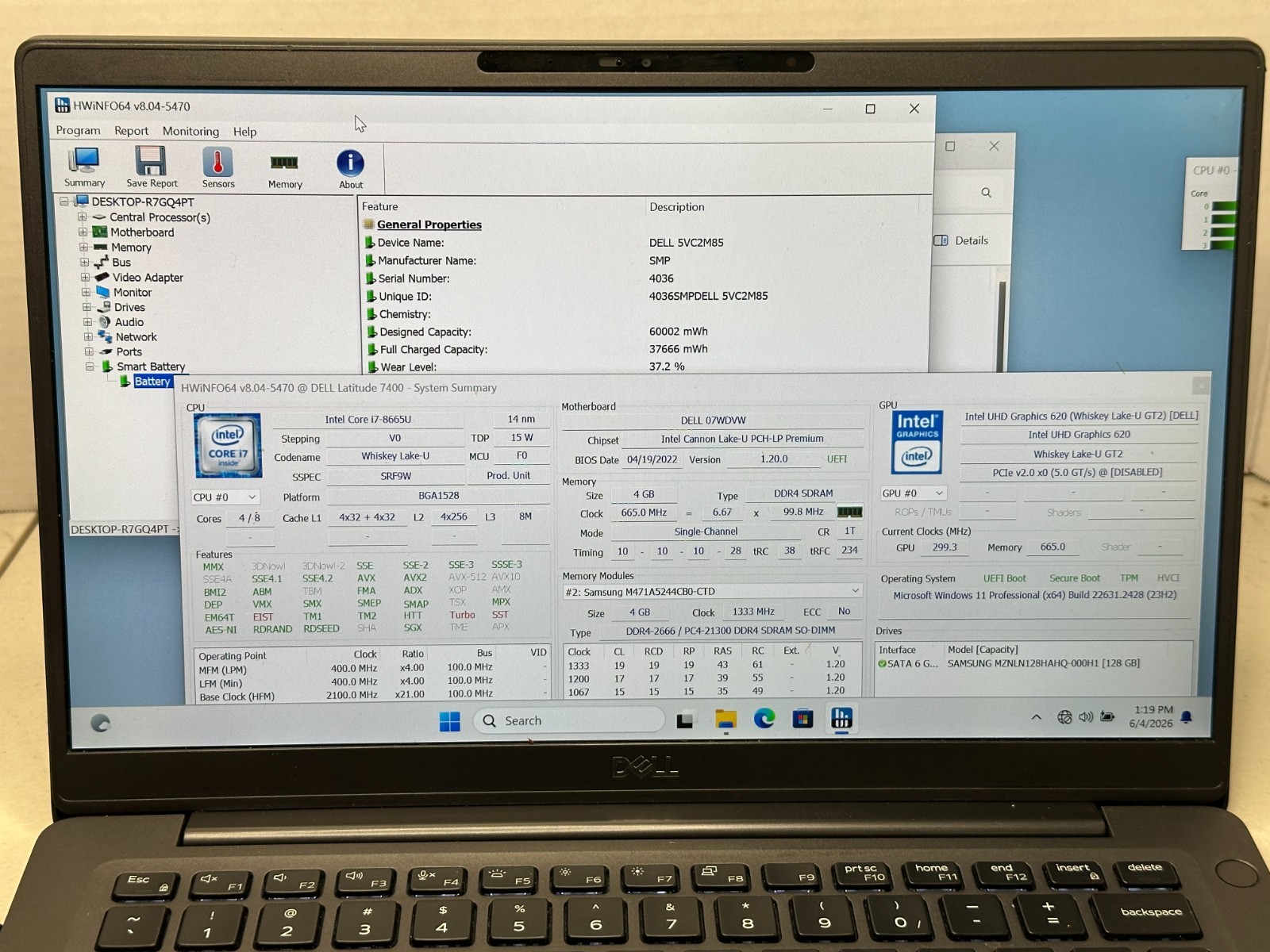Show hidden tray icons chevron

(1036, 717)
